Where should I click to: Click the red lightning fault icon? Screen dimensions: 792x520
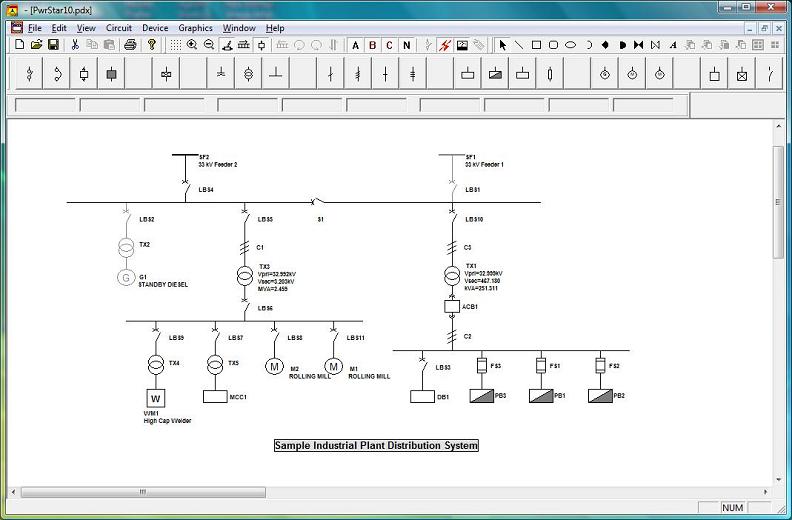[x=444, y=45]
